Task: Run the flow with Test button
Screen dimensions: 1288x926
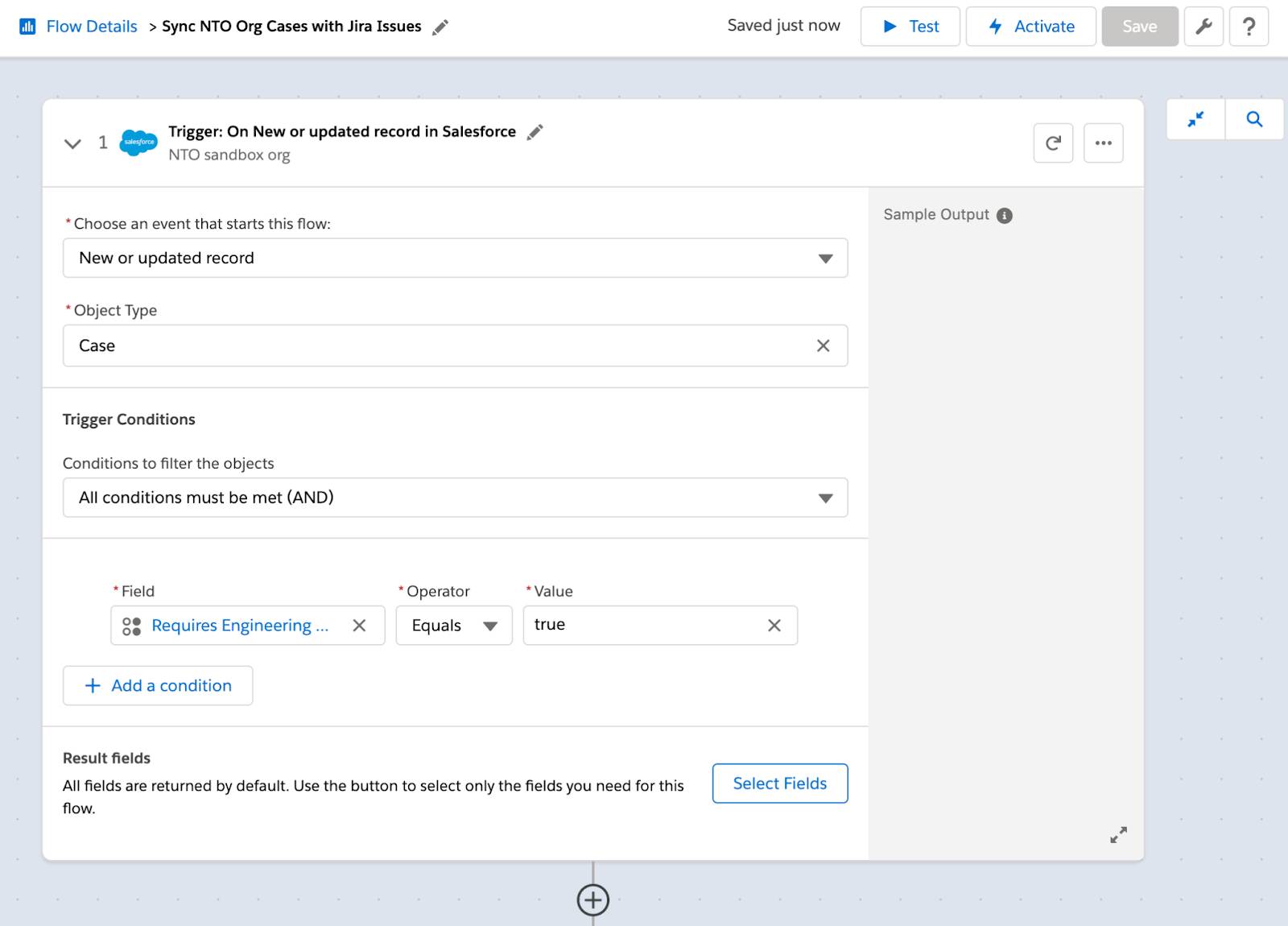Action: (x=910, y=27)
